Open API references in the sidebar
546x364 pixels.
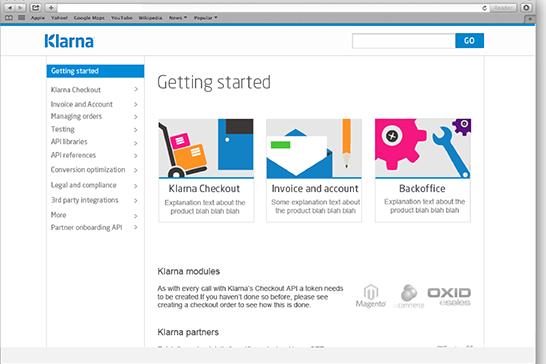[x=73, y=155]
